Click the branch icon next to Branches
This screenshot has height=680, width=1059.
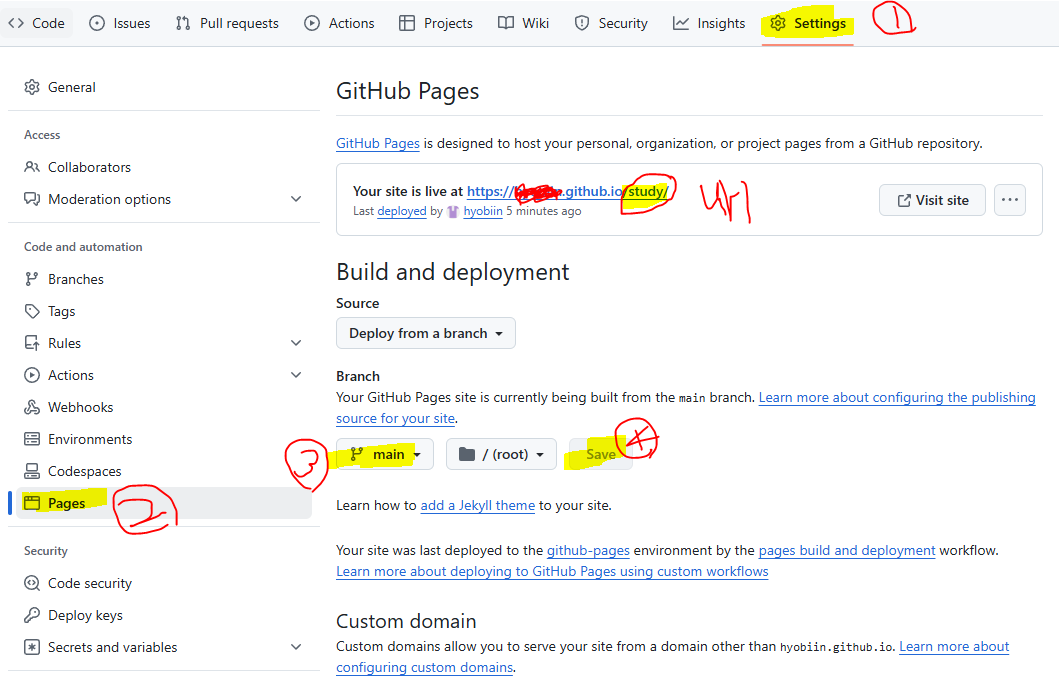click(x=32, y=279)
